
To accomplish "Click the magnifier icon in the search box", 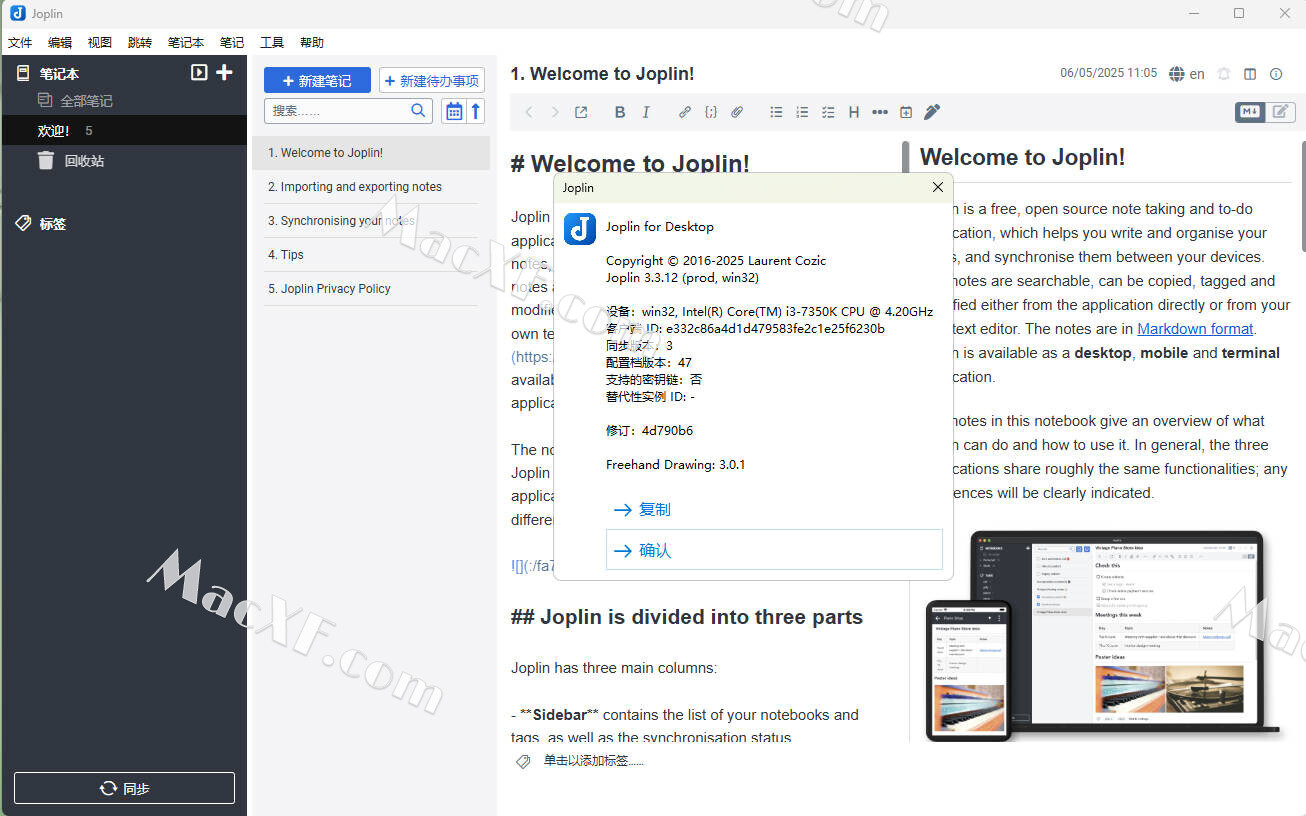I will pyautogui.click(x=420, y=110).
